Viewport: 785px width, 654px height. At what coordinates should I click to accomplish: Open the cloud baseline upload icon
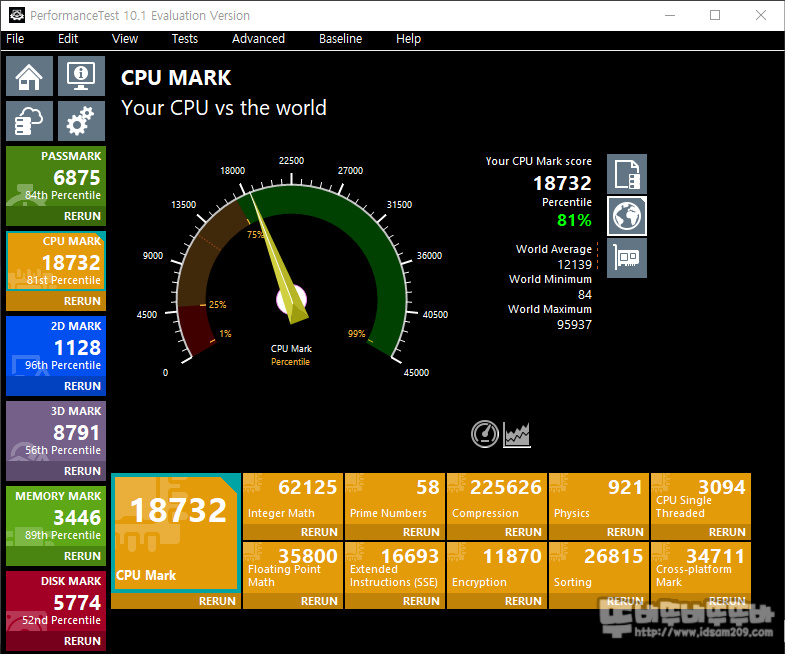click(x=30, y=121)
